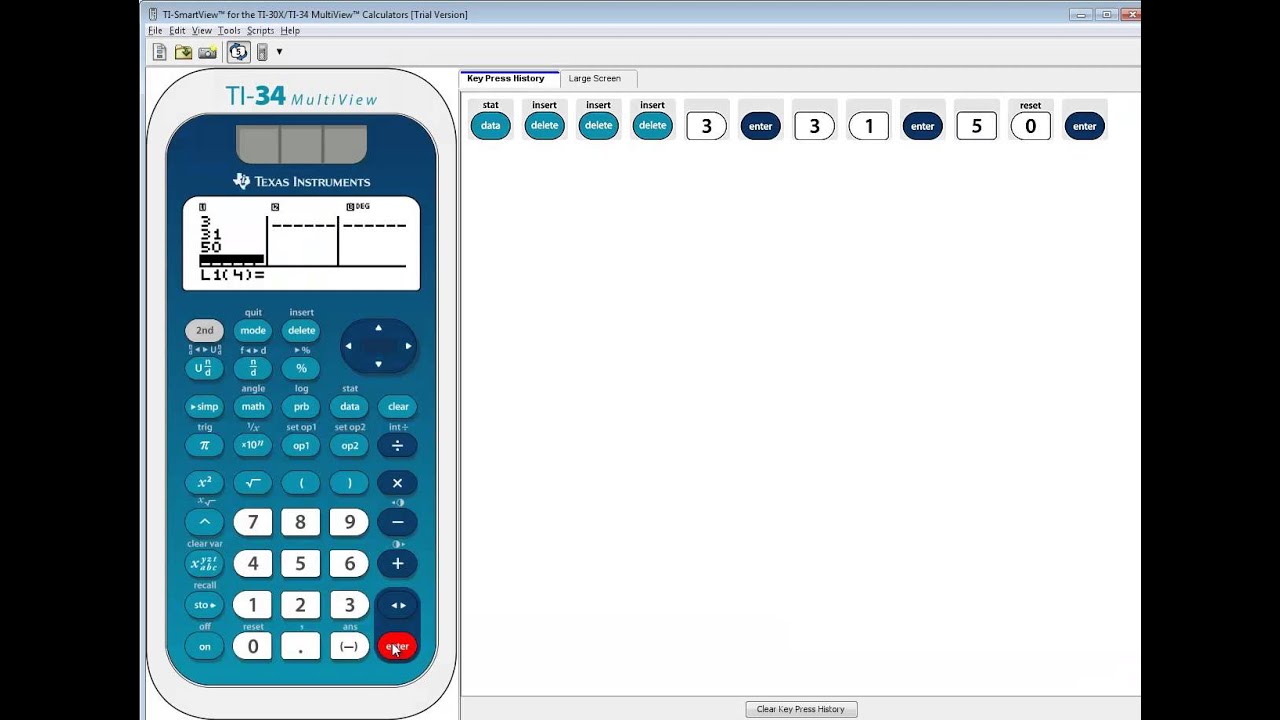Viewport: 1280px width, 720px height.
Task: Tap the calculator mode key
Action: click(253, 330)
